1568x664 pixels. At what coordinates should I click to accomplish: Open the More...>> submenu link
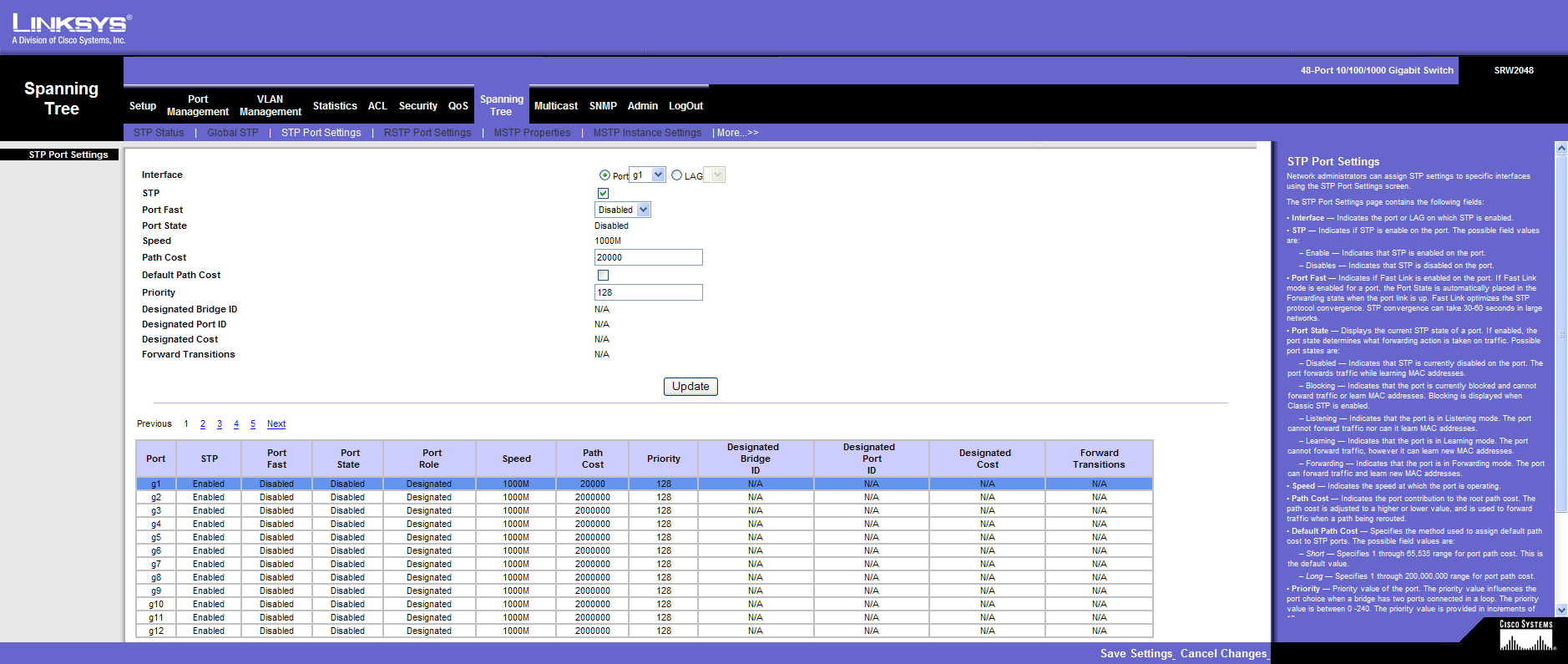click(736, 133)
